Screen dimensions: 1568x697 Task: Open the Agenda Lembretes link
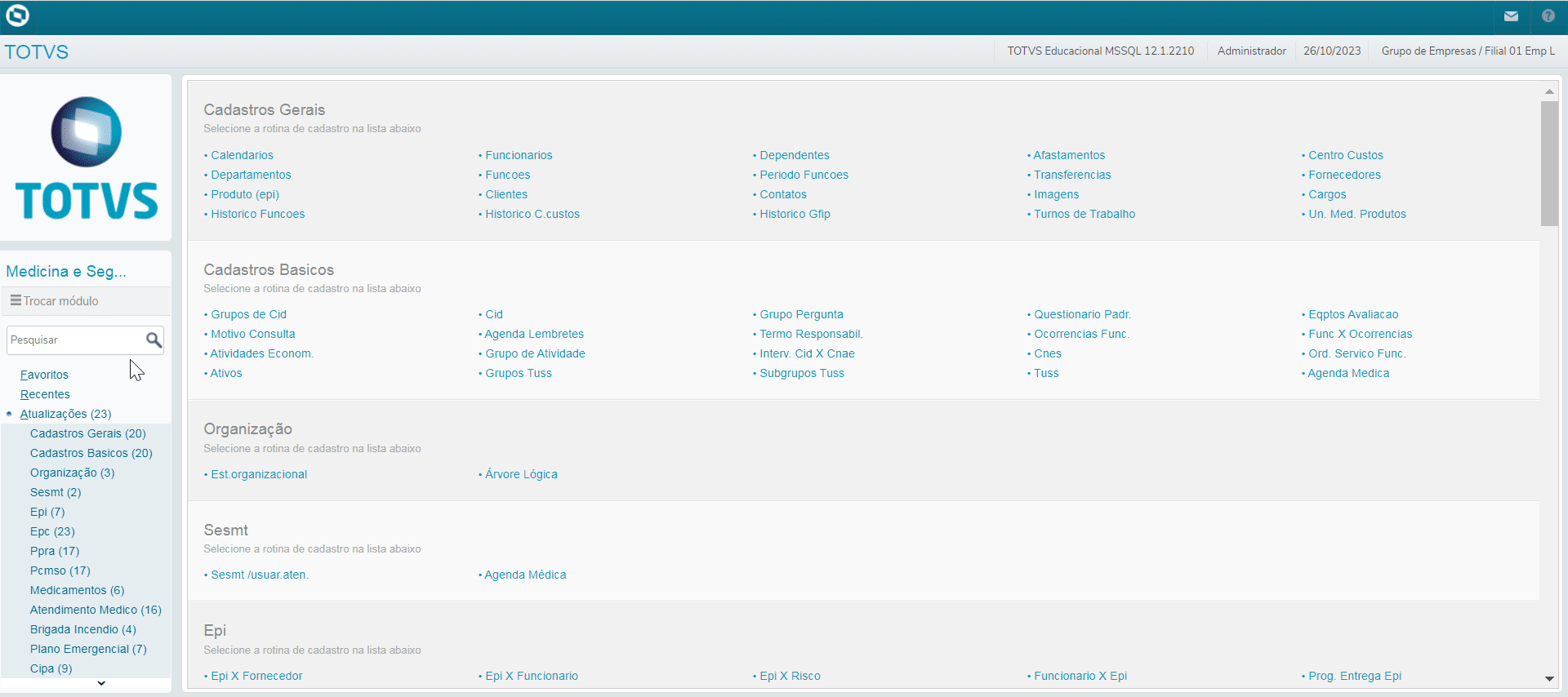(534, 334)
